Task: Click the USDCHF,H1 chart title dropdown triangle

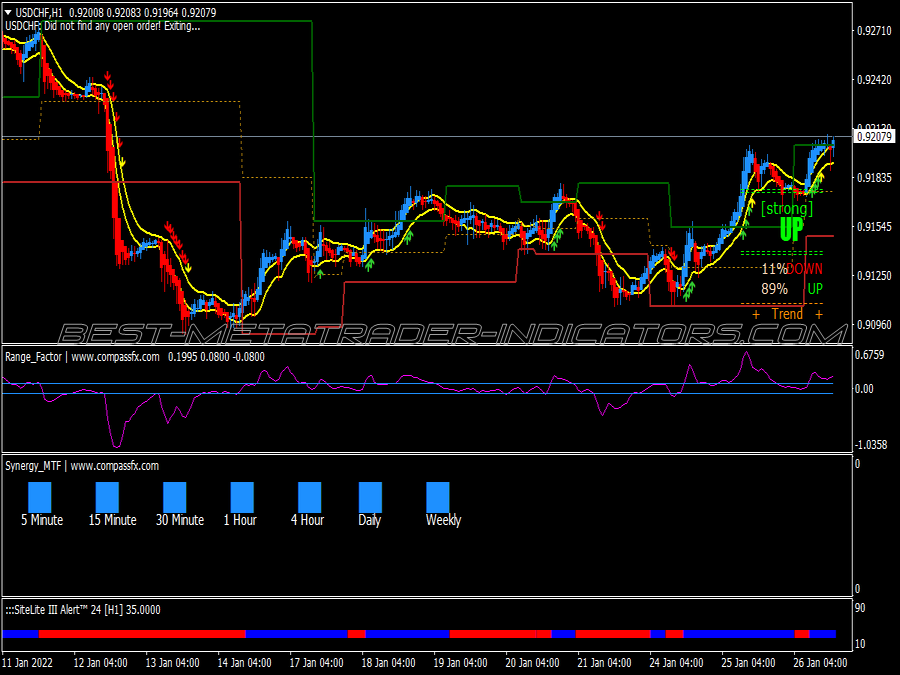Action: (8, 12)
